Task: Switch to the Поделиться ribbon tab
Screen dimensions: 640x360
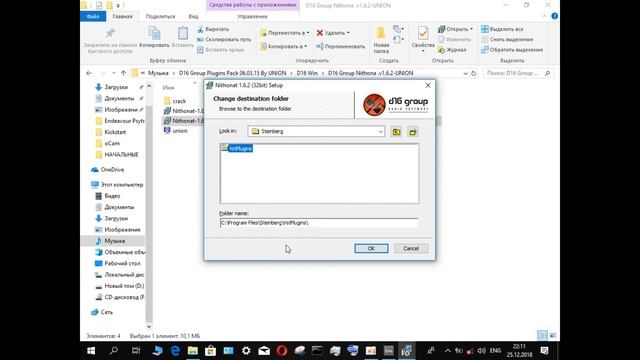Action: coord(160,16)
